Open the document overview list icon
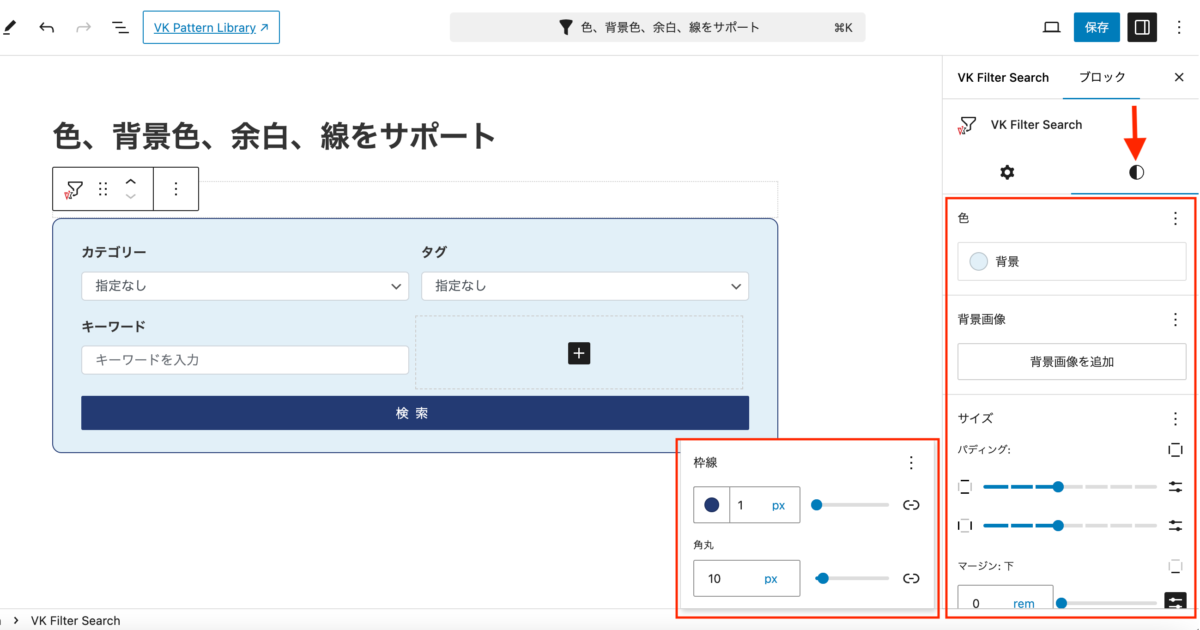 [x=120, y=27]
